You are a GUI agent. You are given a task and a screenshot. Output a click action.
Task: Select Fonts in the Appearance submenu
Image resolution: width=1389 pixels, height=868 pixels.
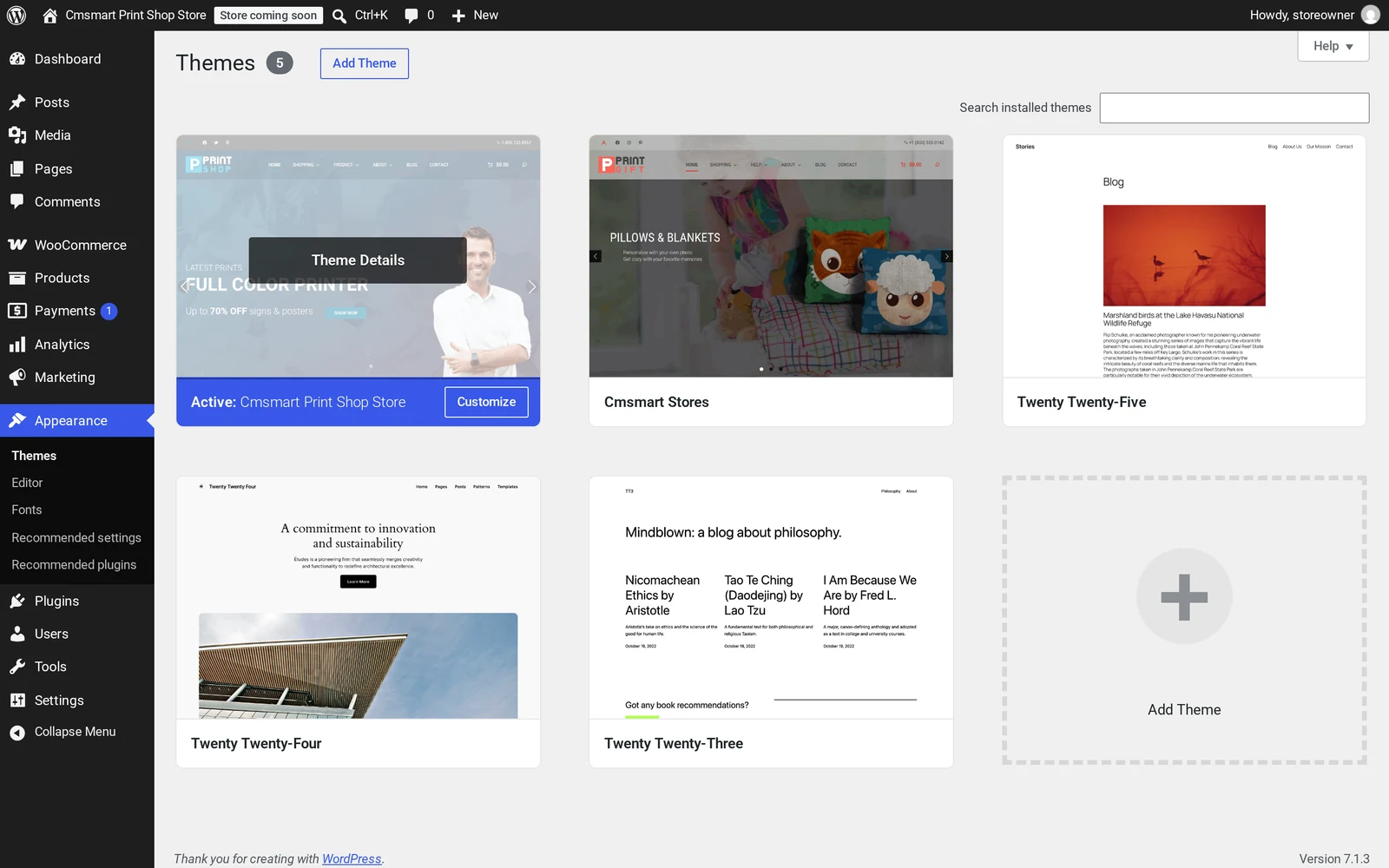coord(27,510)
